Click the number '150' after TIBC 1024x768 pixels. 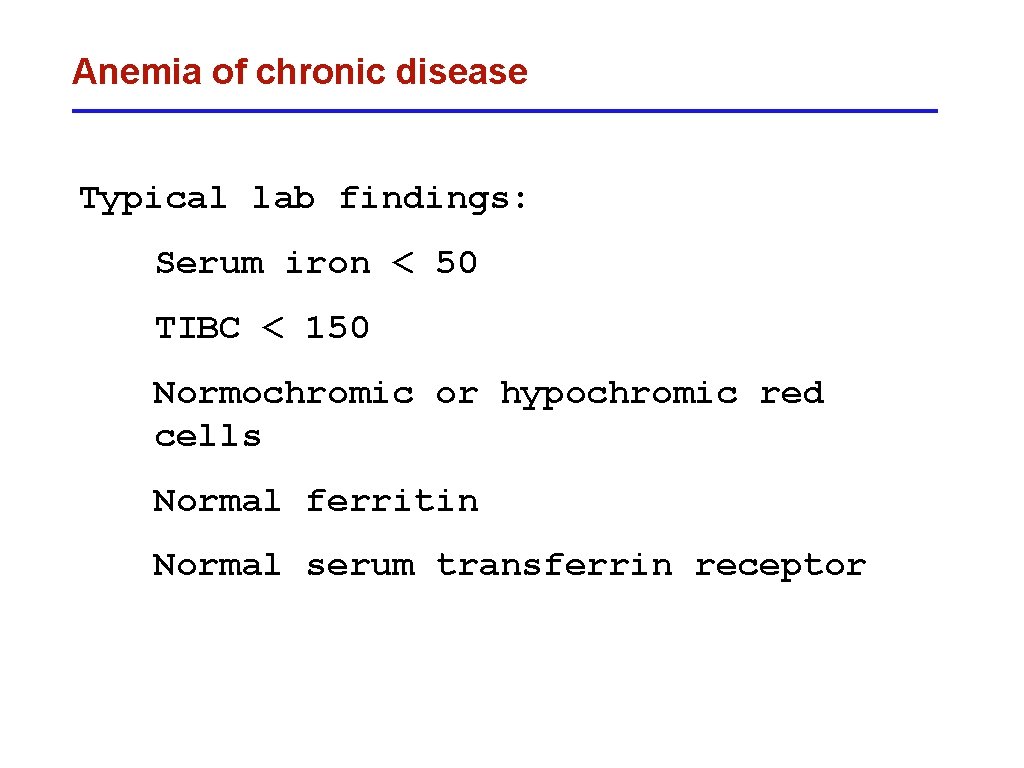(338, 328)
